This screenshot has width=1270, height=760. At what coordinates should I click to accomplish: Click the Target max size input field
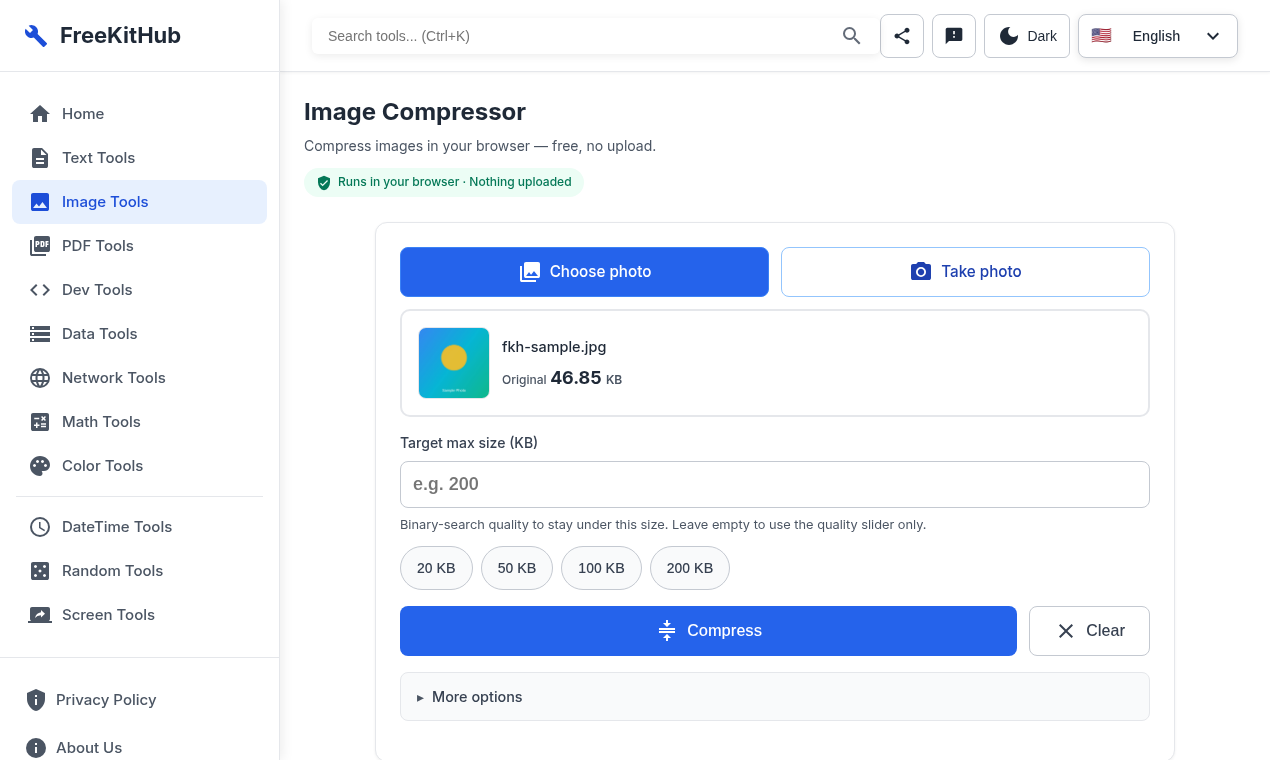point(775,484)
